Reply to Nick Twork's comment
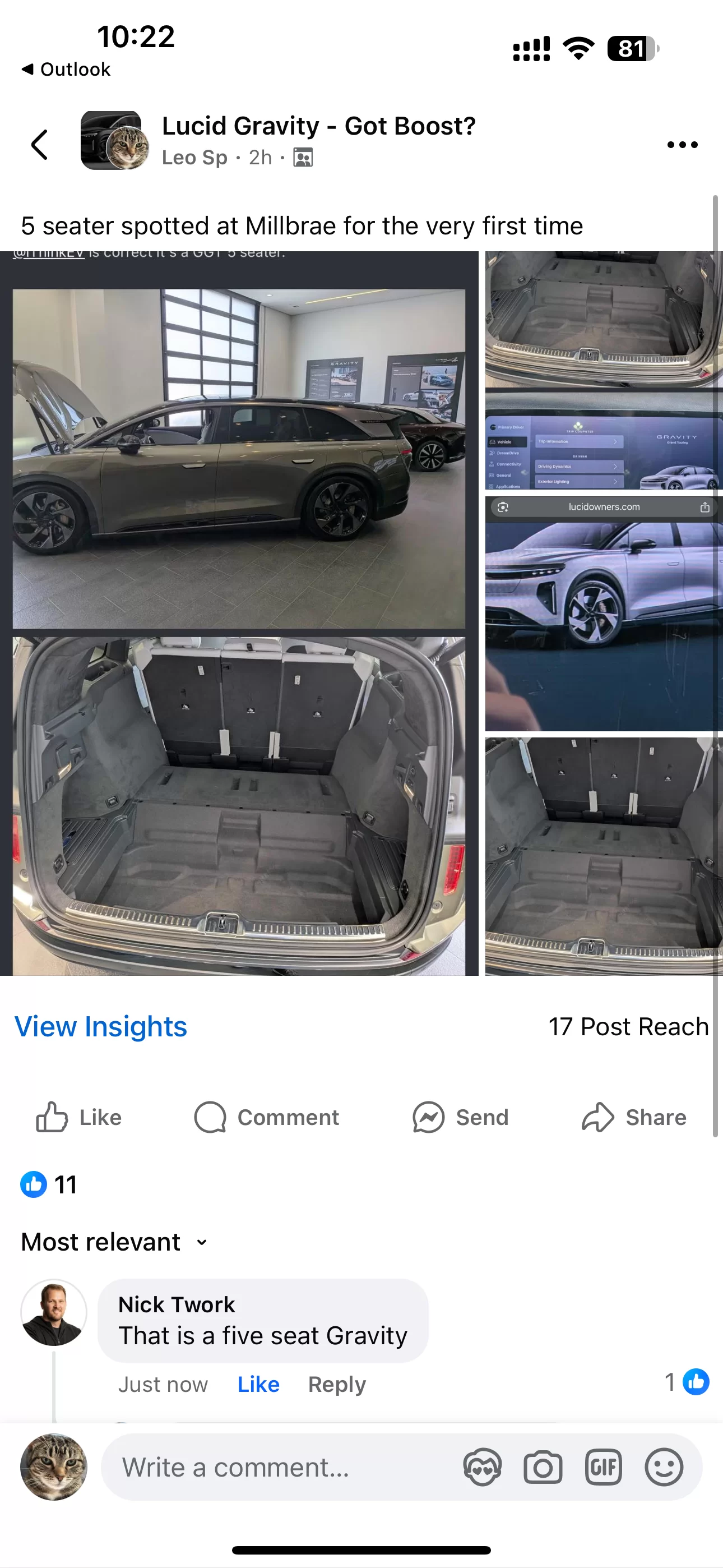 tap(336, 1384)
